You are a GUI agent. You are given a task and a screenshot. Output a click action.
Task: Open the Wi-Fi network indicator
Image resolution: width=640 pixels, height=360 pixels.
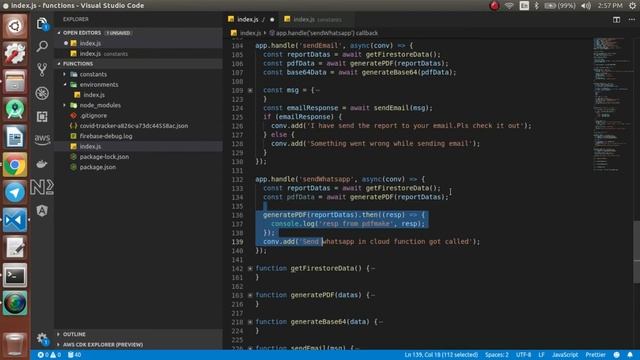[x=509, y=6]
